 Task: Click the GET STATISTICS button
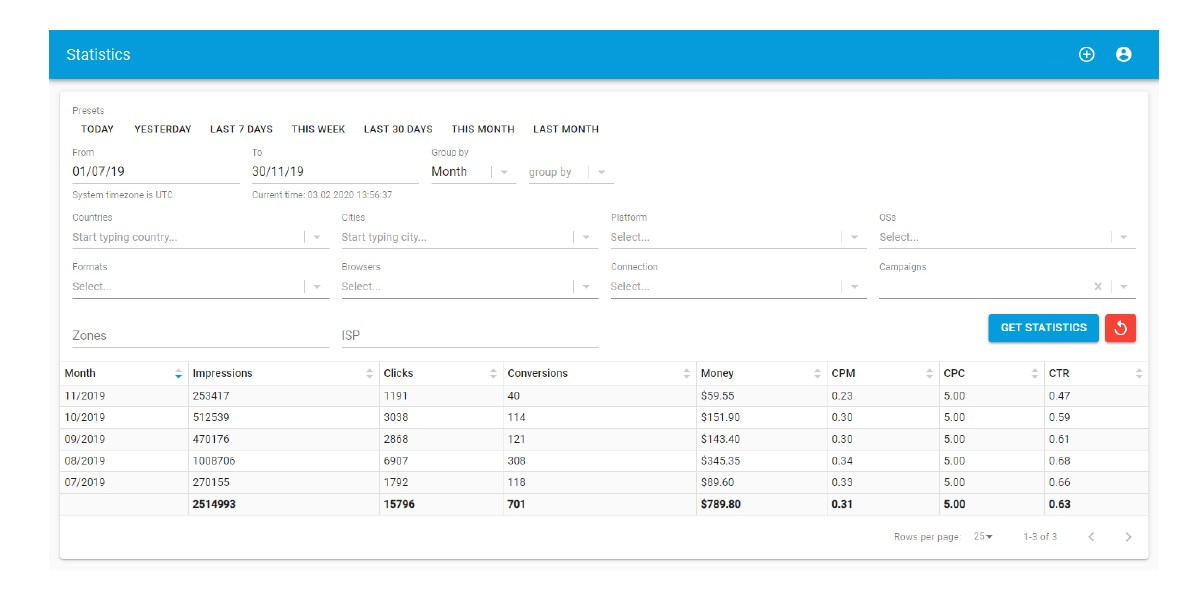tap(1043, 327)
